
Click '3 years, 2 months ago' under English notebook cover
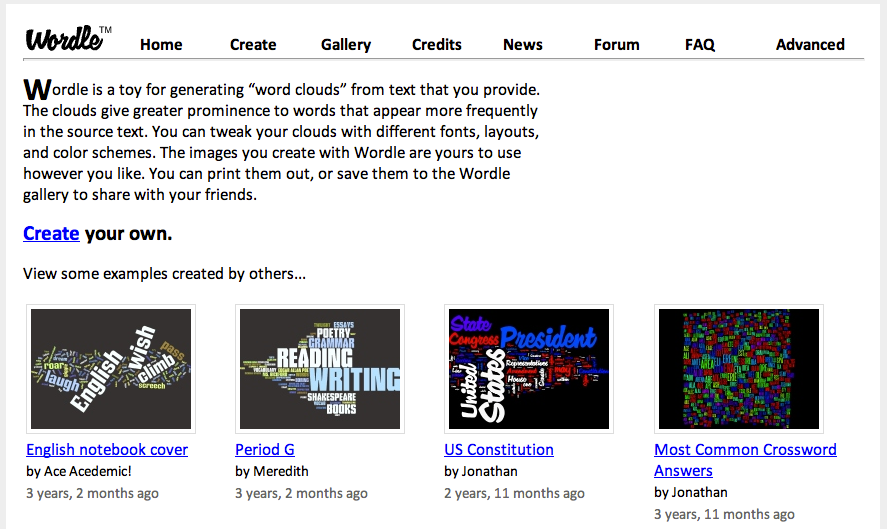click(x=92, y=493)
